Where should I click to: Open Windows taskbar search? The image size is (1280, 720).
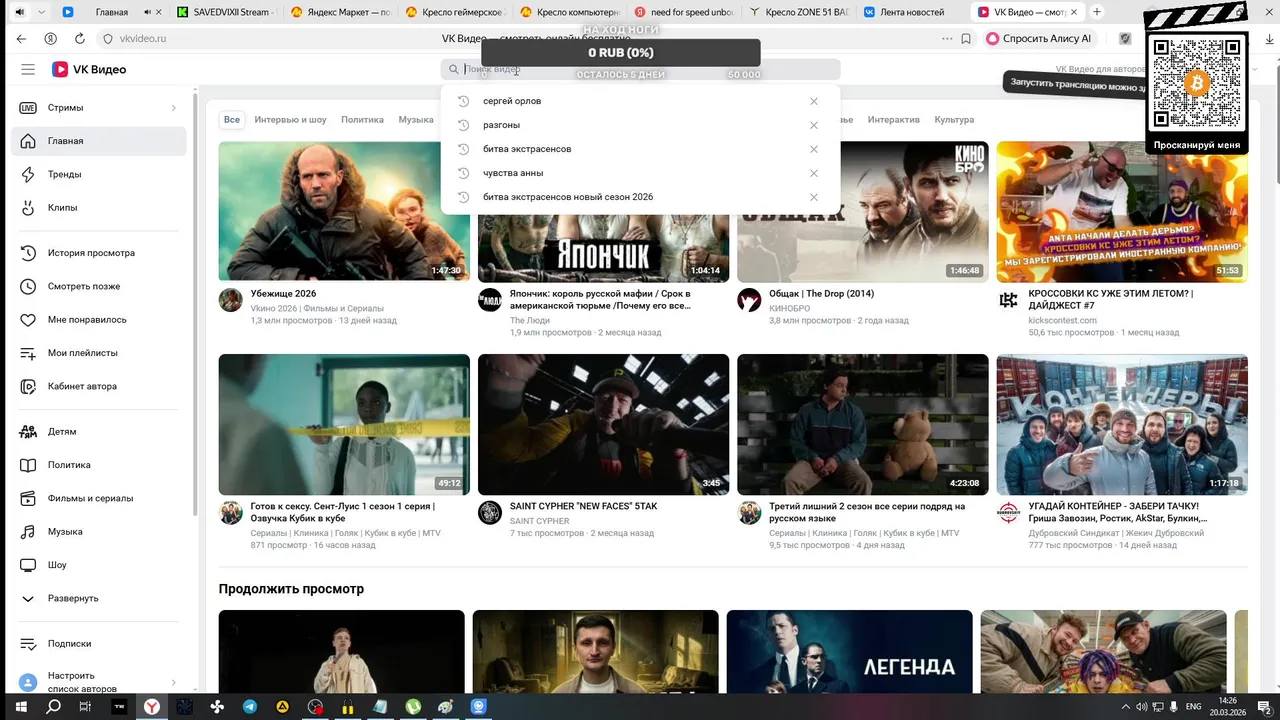click(53, 707)
